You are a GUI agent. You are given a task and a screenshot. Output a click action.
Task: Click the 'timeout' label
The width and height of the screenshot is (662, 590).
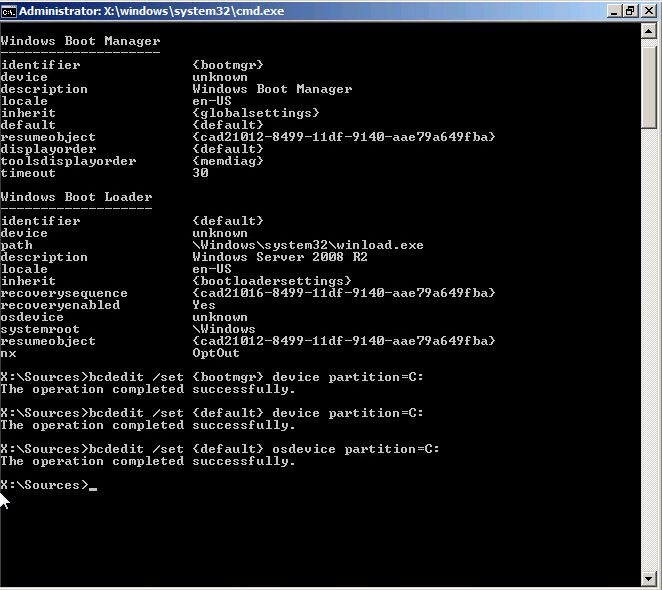[x=28, y=173]
